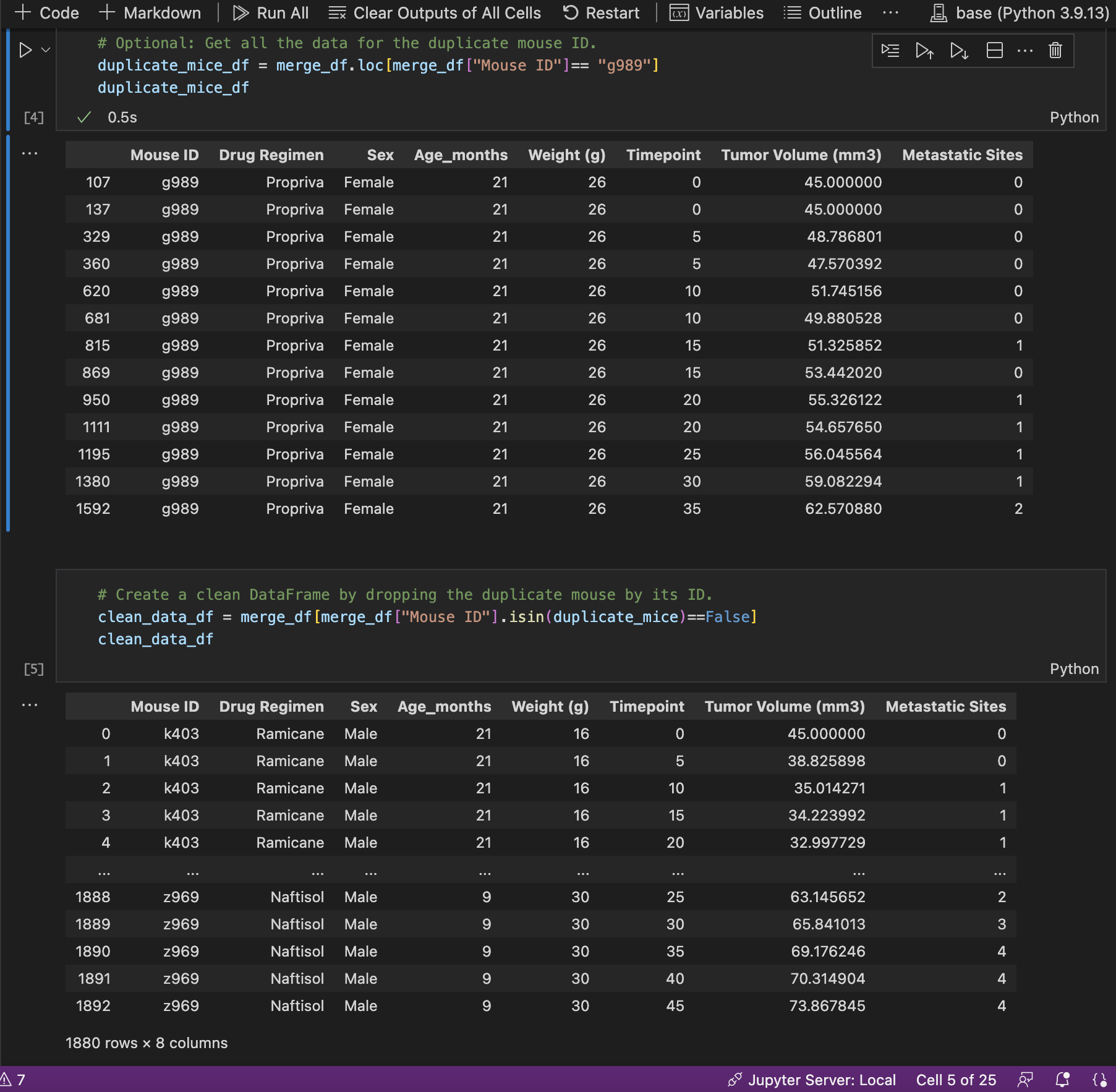Click into the cell 5 code editor
The height and width of the screenshot is (1092, 1116).
[580, 617]
